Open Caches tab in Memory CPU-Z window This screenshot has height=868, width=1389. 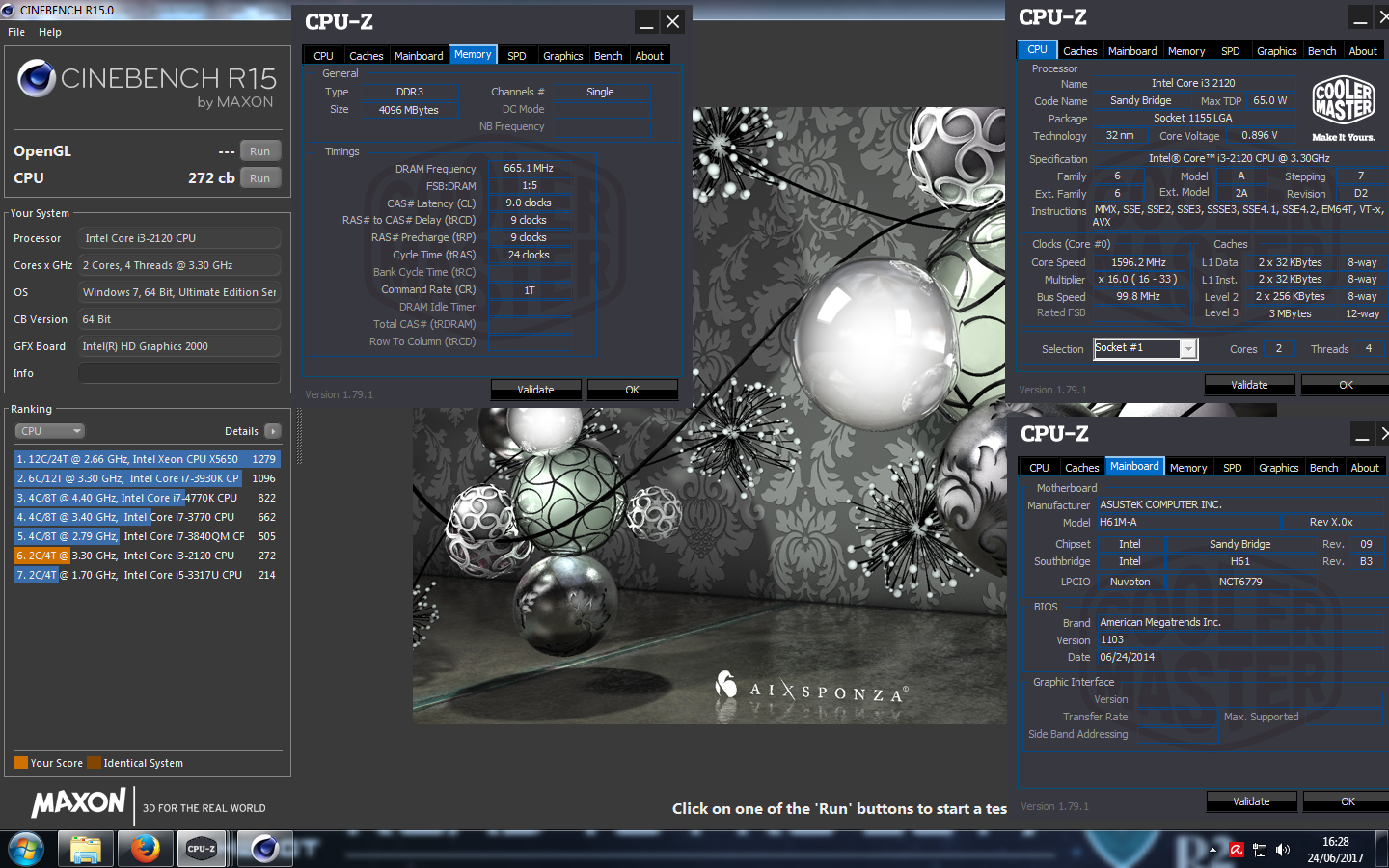click(x=367, y=56)
